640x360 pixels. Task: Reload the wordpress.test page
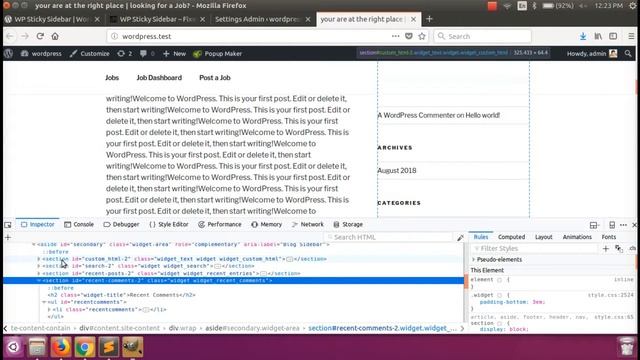(40, 36)
